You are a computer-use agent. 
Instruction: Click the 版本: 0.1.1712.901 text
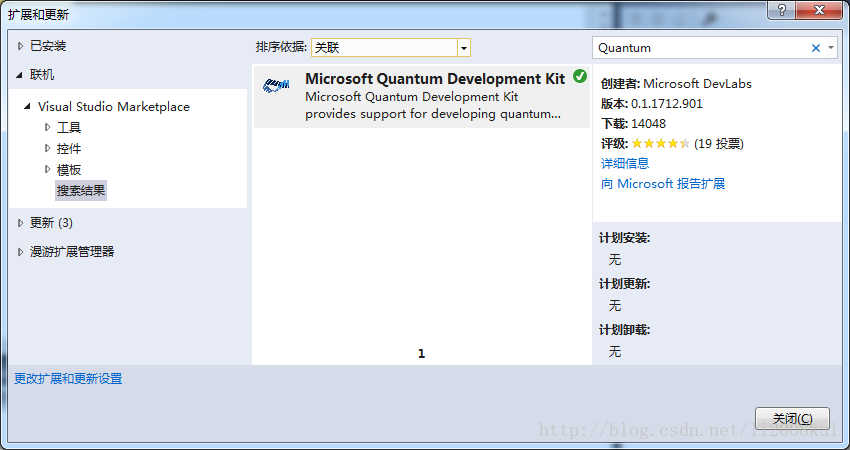tap(652, 104)
